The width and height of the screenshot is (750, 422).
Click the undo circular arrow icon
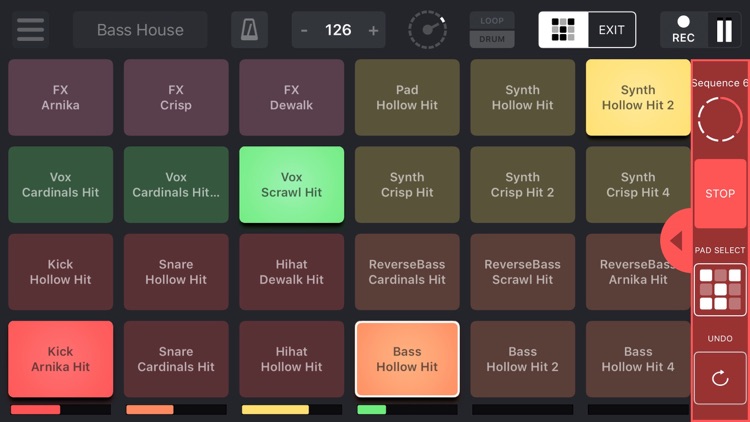[720, 378]
